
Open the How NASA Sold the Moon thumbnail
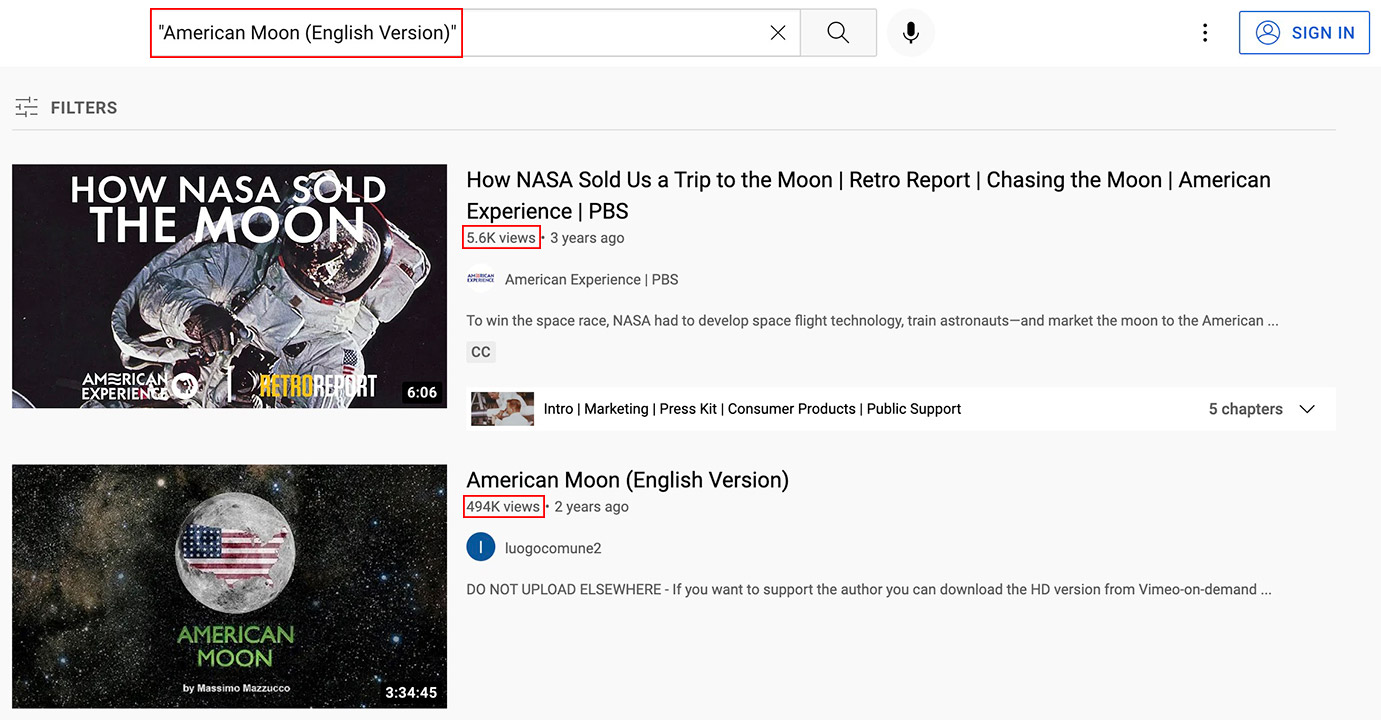point(229,286)
